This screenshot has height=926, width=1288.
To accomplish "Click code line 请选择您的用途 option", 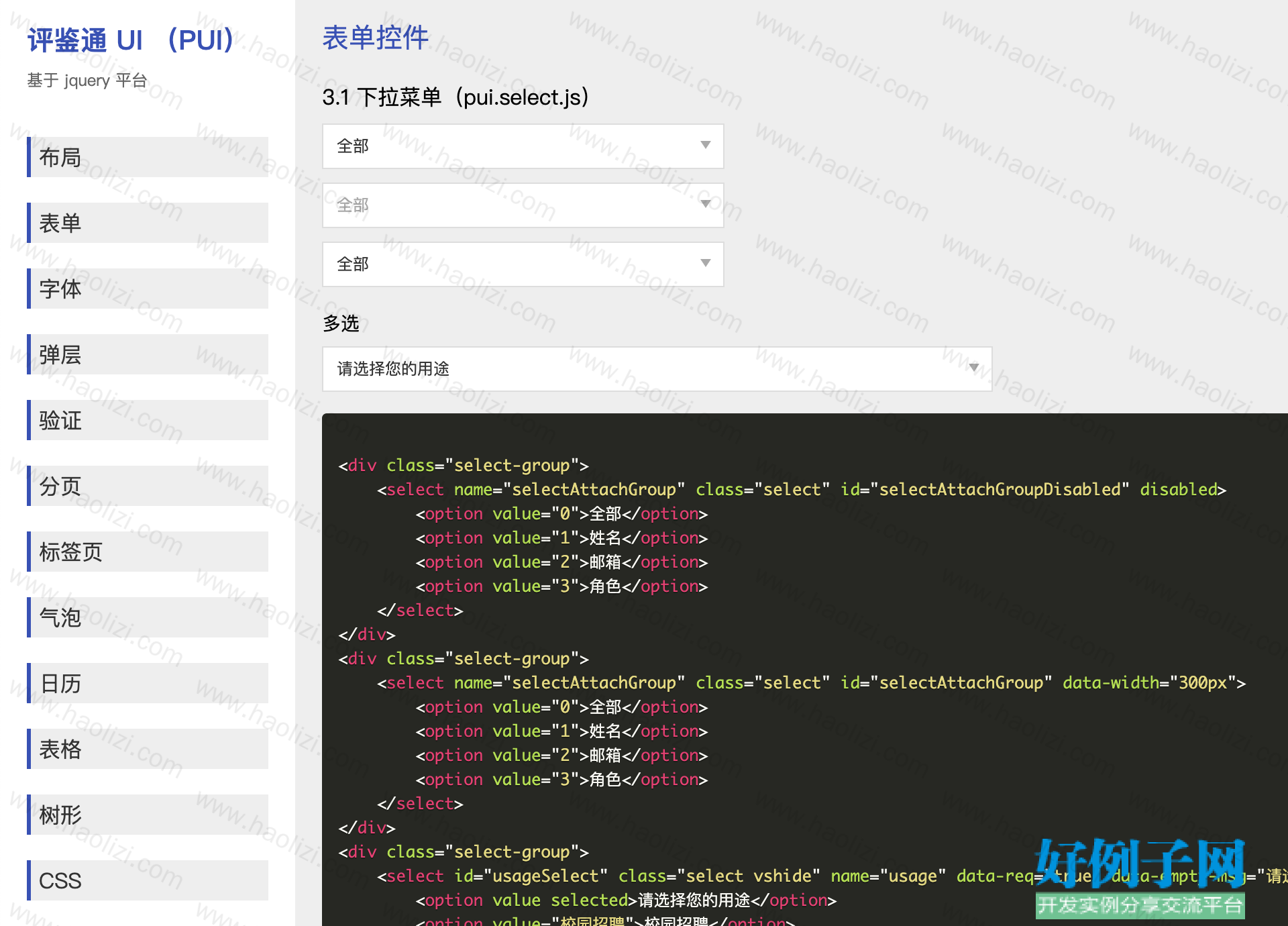I will pyautogui.click(x=626, y=901).
